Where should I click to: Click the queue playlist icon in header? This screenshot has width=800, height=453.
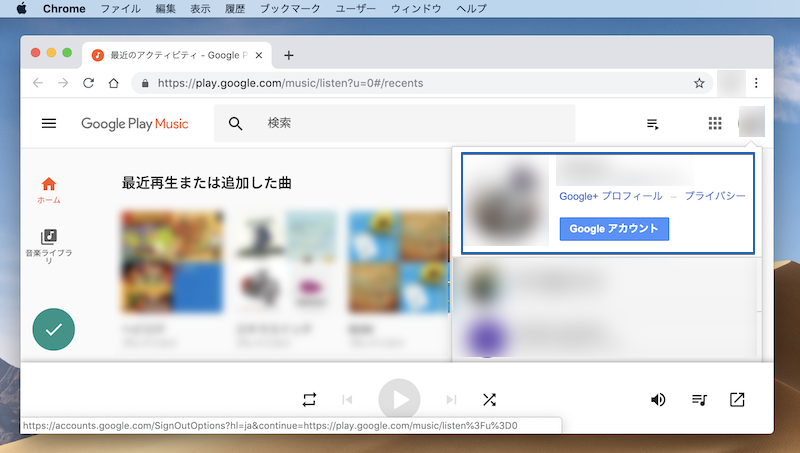pyautogui.click(x=653, y=124)
